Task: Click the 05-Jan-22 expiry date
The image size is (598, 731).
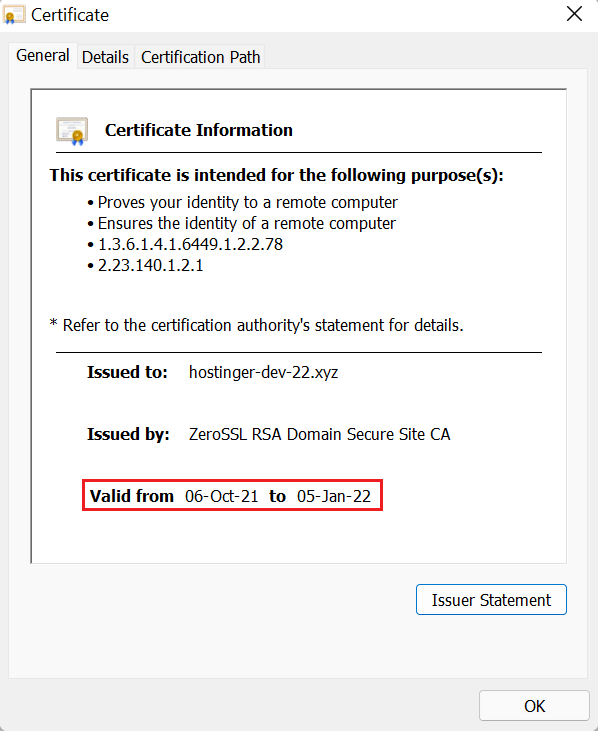Action: [x=334, y=496]
